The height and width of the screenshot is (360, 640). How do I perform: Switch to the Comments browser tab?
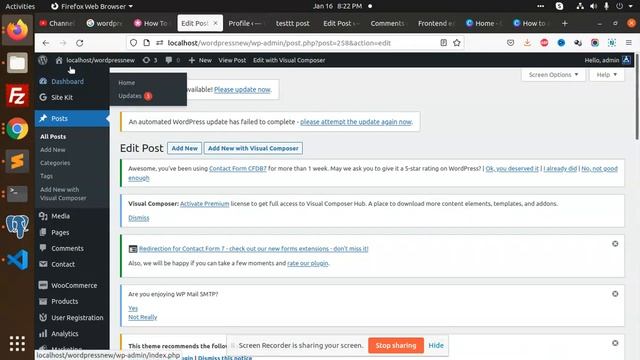click(387, 23)
